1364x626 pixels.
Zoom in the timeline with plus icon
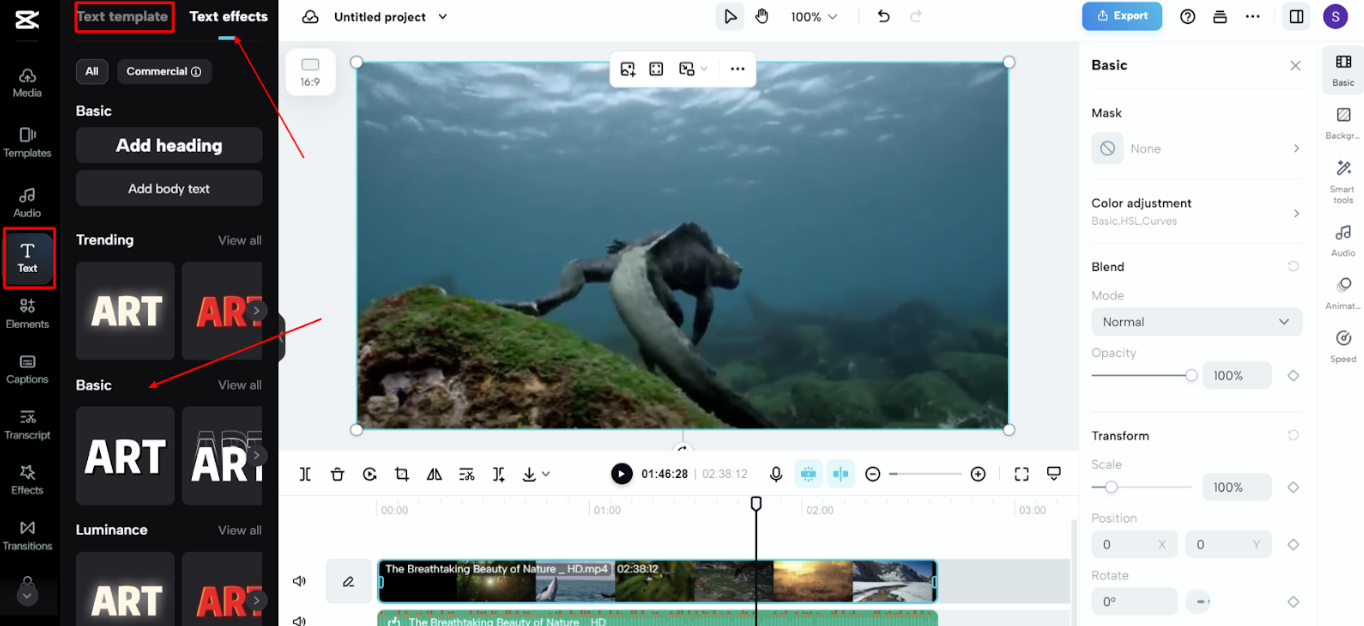click(978, 474)
